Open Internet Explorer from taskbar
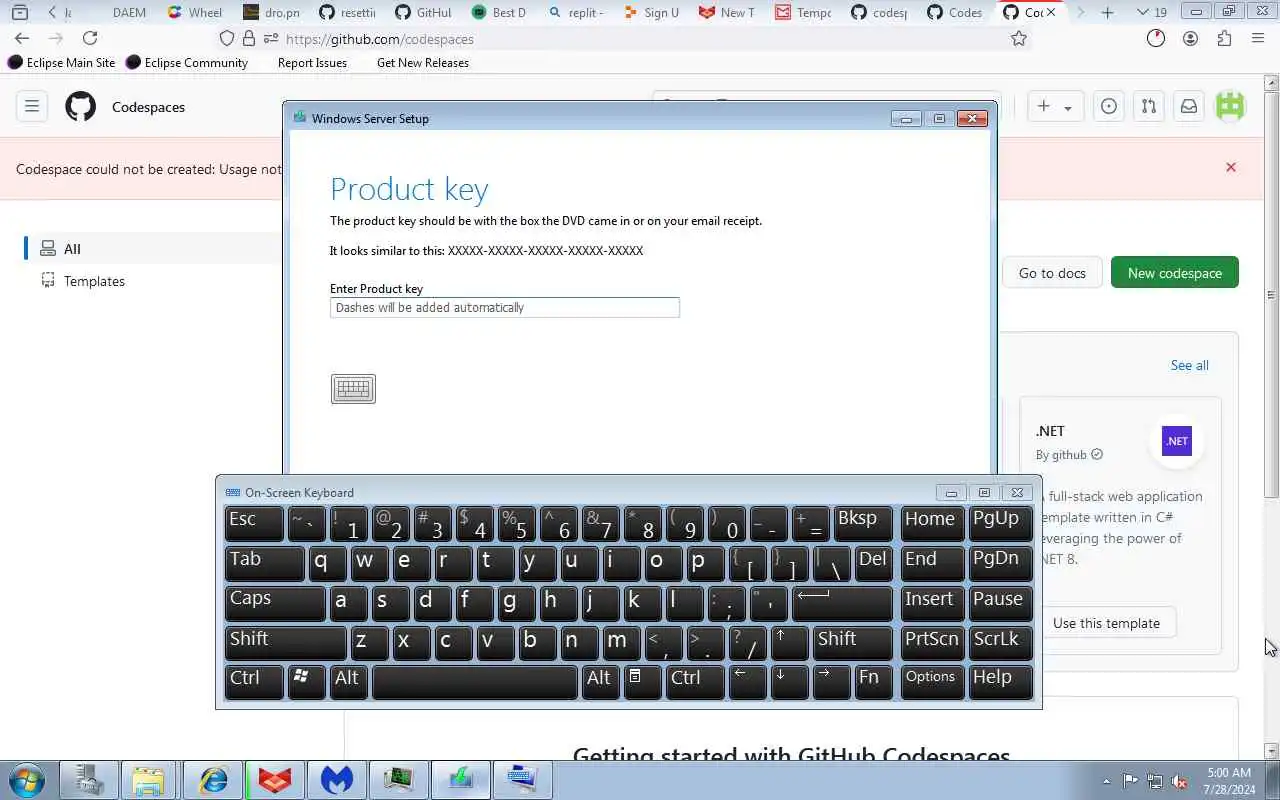Image resolution: width=1280 pixels, height=800 pixels. click(212, 780)
